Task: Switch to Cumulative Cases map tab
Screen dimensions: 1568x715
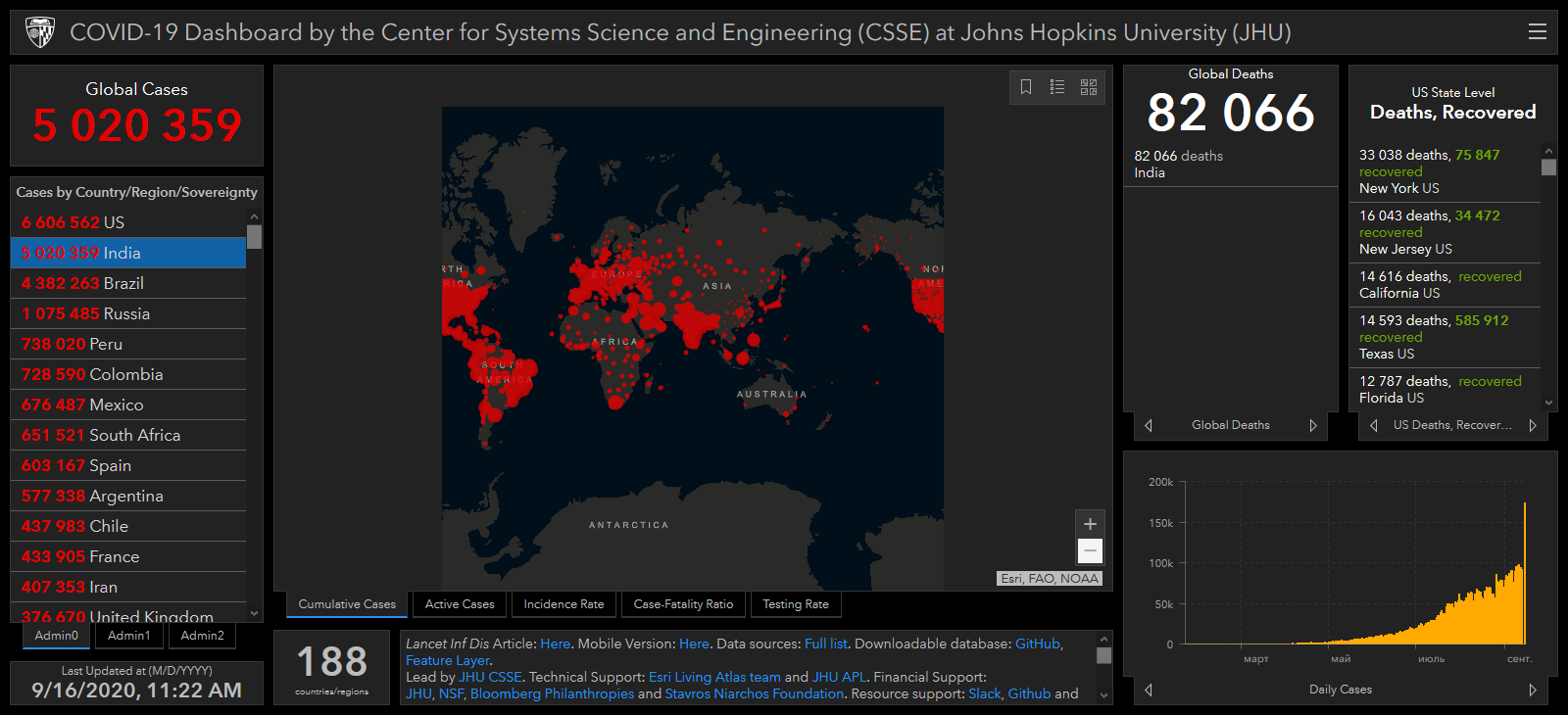Action: [x=347, y=604]
